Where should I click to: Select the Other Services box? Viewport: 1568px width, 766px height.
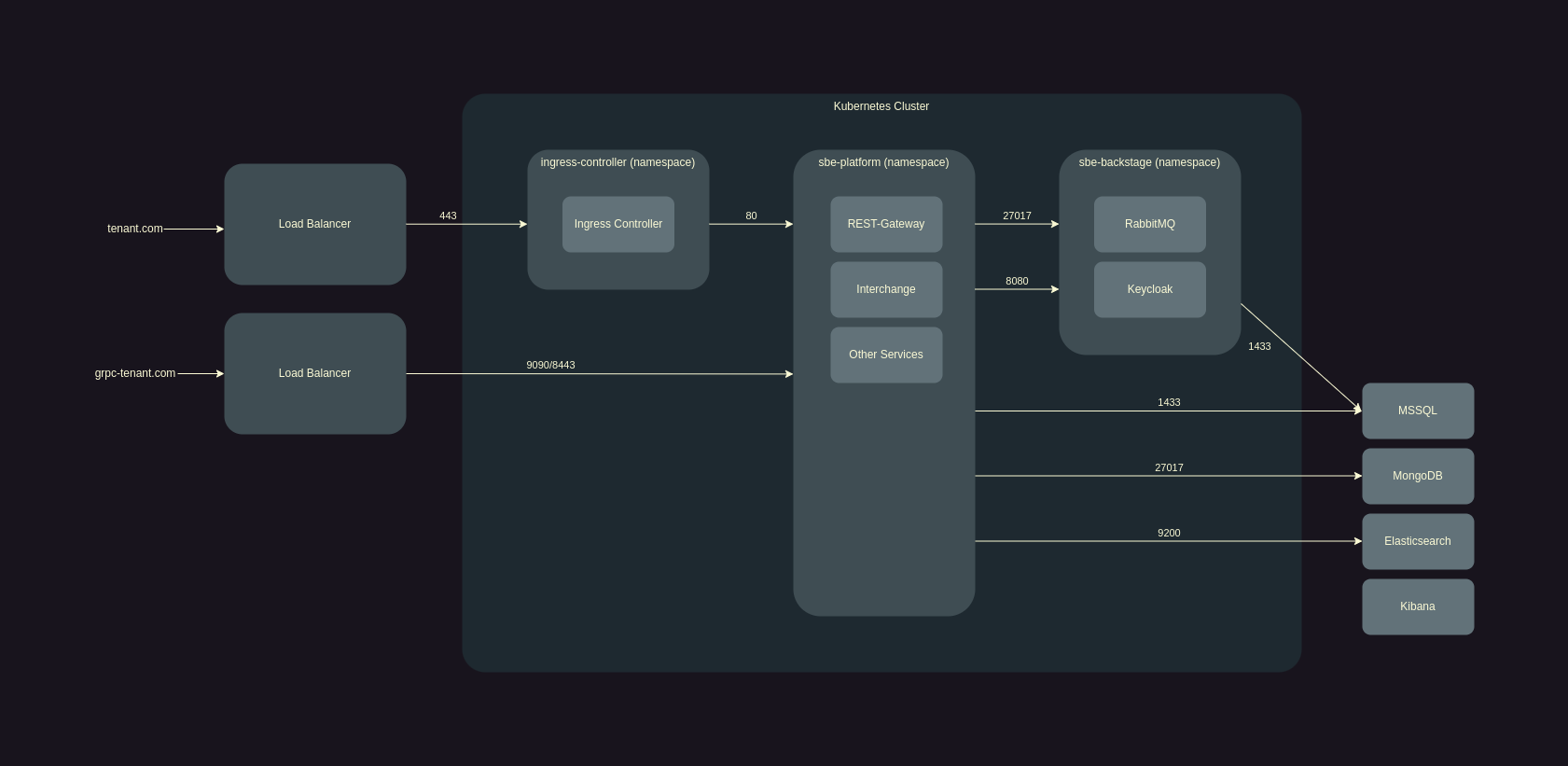click(885, 355)
